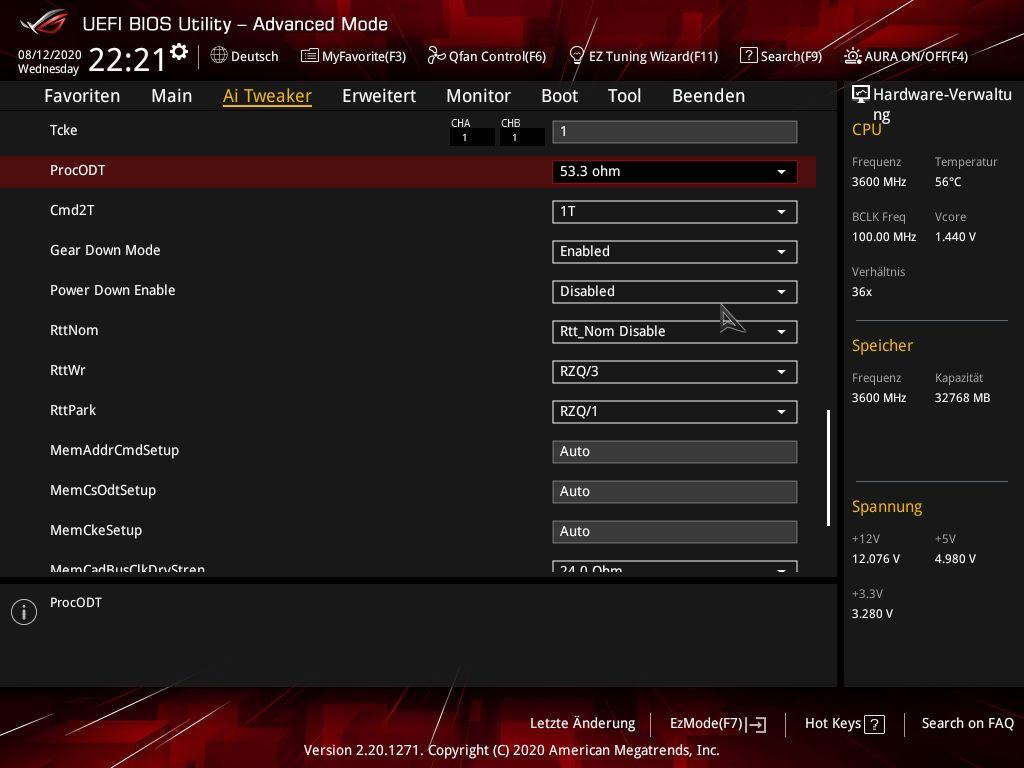Image resolution: width=1024 pixels, height=768 pixels.
Task: Select the Cmd2T row label
Action: click(x=72, y=210)
